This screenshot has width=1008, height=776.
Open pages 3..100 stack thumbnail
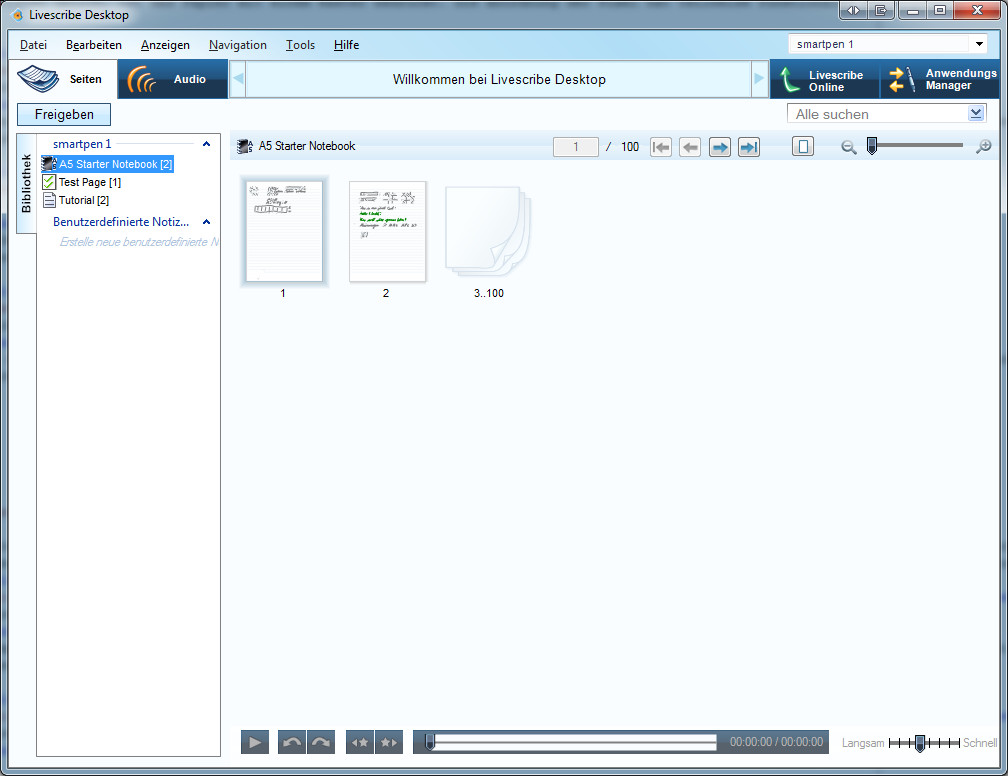488,231
